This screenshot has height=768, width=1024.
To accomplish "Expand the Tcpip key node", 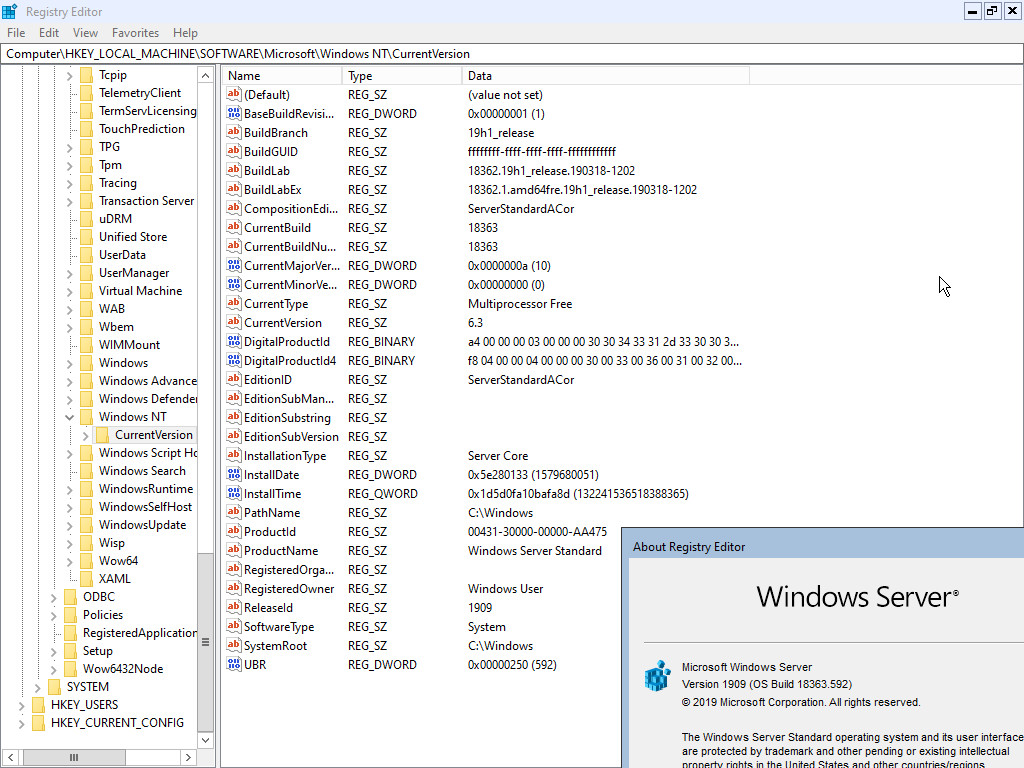I will point(69,75).
